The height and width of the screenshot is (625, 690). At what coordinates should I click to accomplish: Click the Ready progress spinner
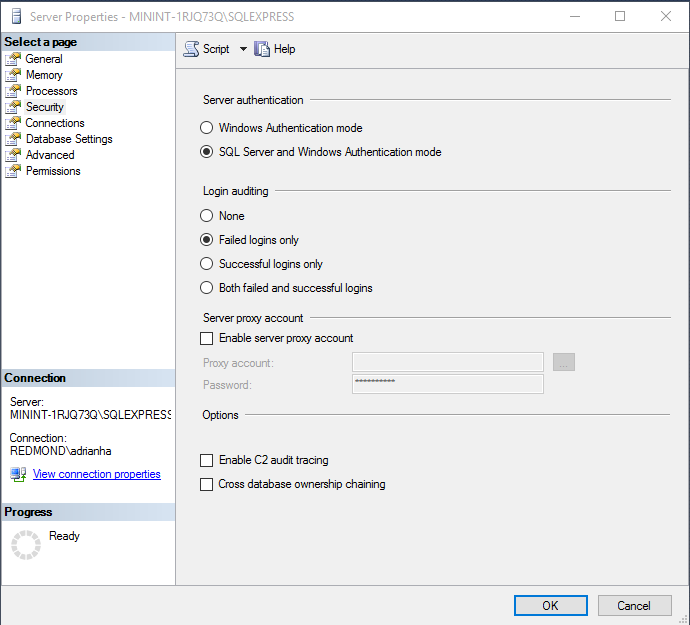pyautogui.click(x=26, y=545)
